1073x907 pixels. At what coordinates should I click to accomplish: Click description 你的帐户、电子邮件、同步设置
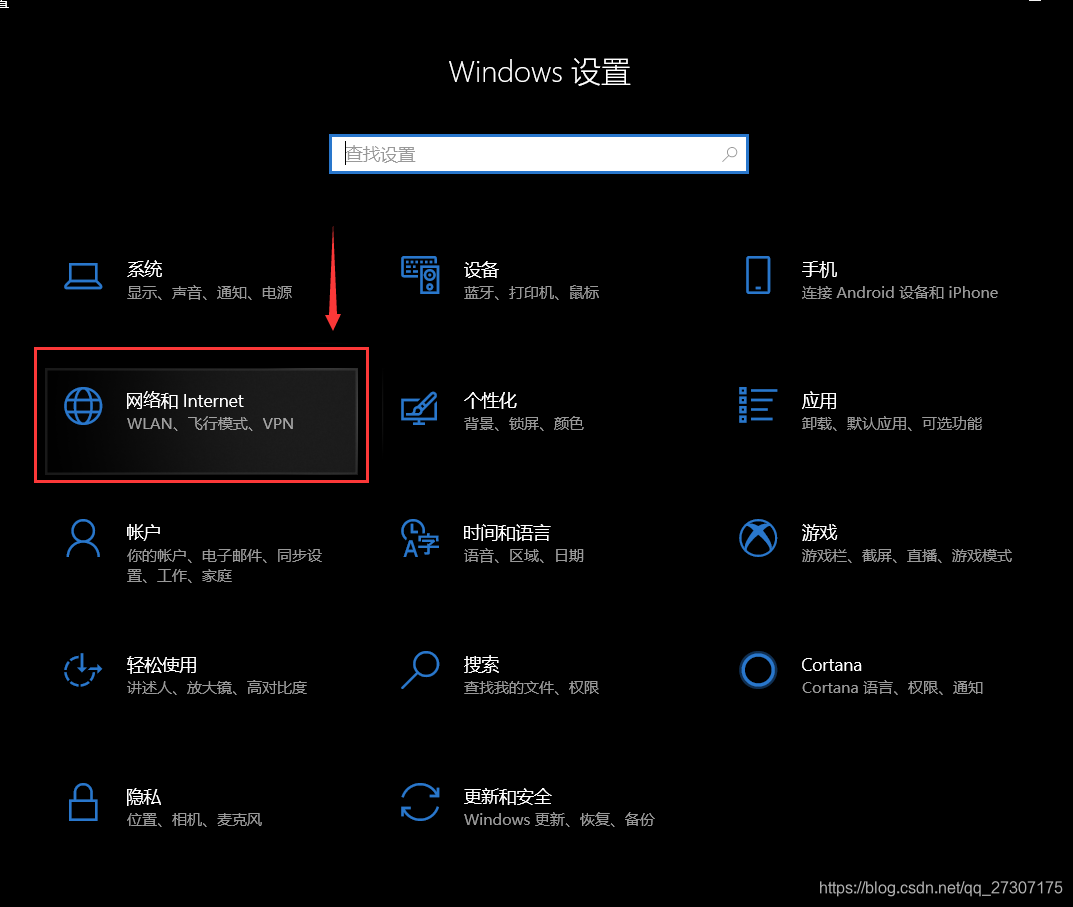click(x=224, y=565)
